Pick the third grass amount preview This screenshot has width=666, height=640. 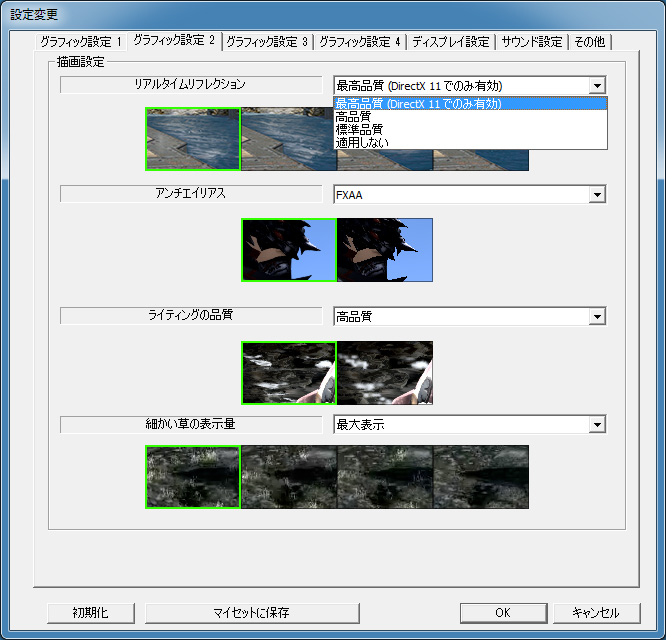click(x=385, y=476)
